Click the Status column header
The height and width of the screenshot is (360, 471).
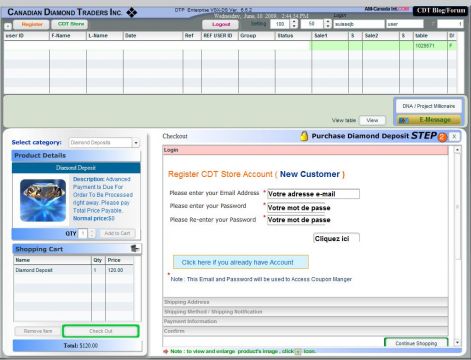[293, 36]
